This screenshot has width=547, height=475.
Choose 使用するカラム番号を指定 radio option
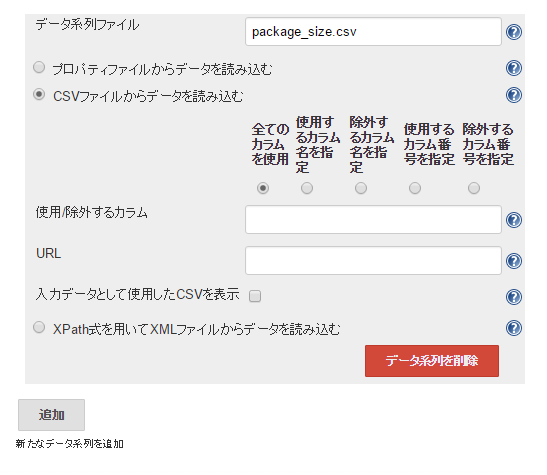pos(415,188)
